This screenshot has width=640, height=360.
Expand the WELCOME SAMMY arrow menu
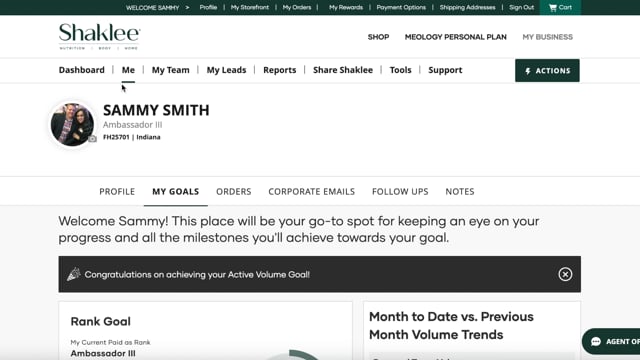point(187,7)
